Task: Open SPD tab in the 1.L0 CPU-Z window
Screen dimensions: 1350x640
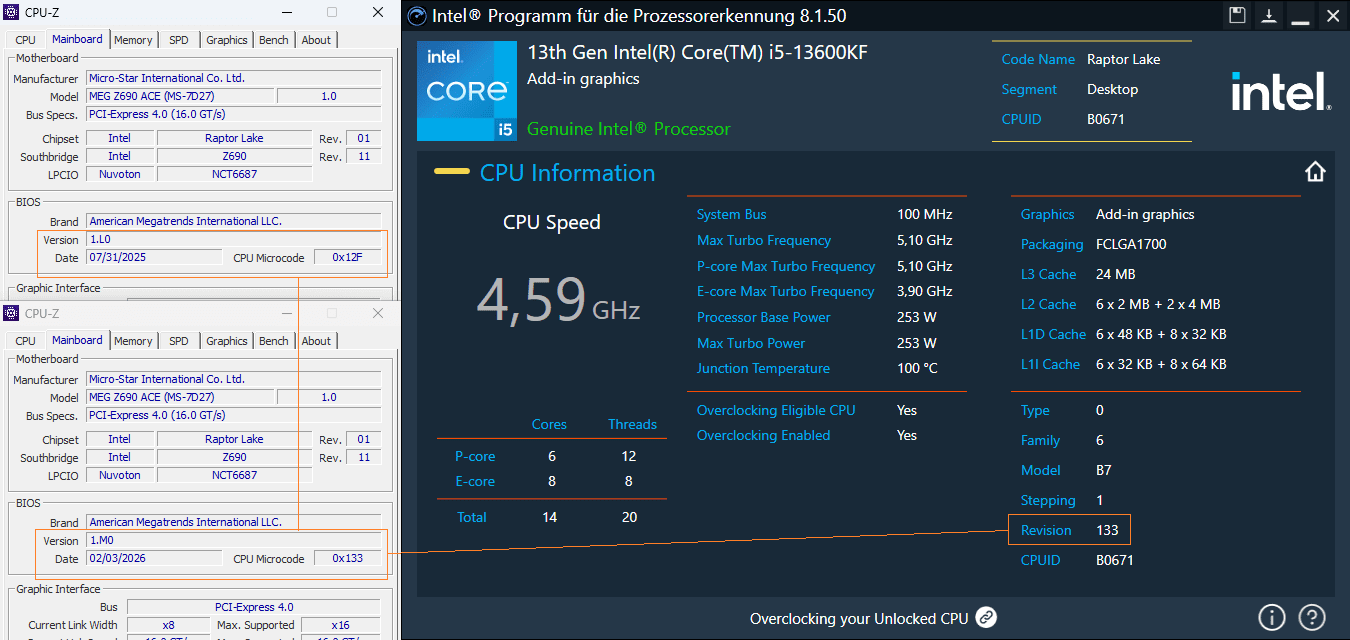Action: tap(179, 40)
